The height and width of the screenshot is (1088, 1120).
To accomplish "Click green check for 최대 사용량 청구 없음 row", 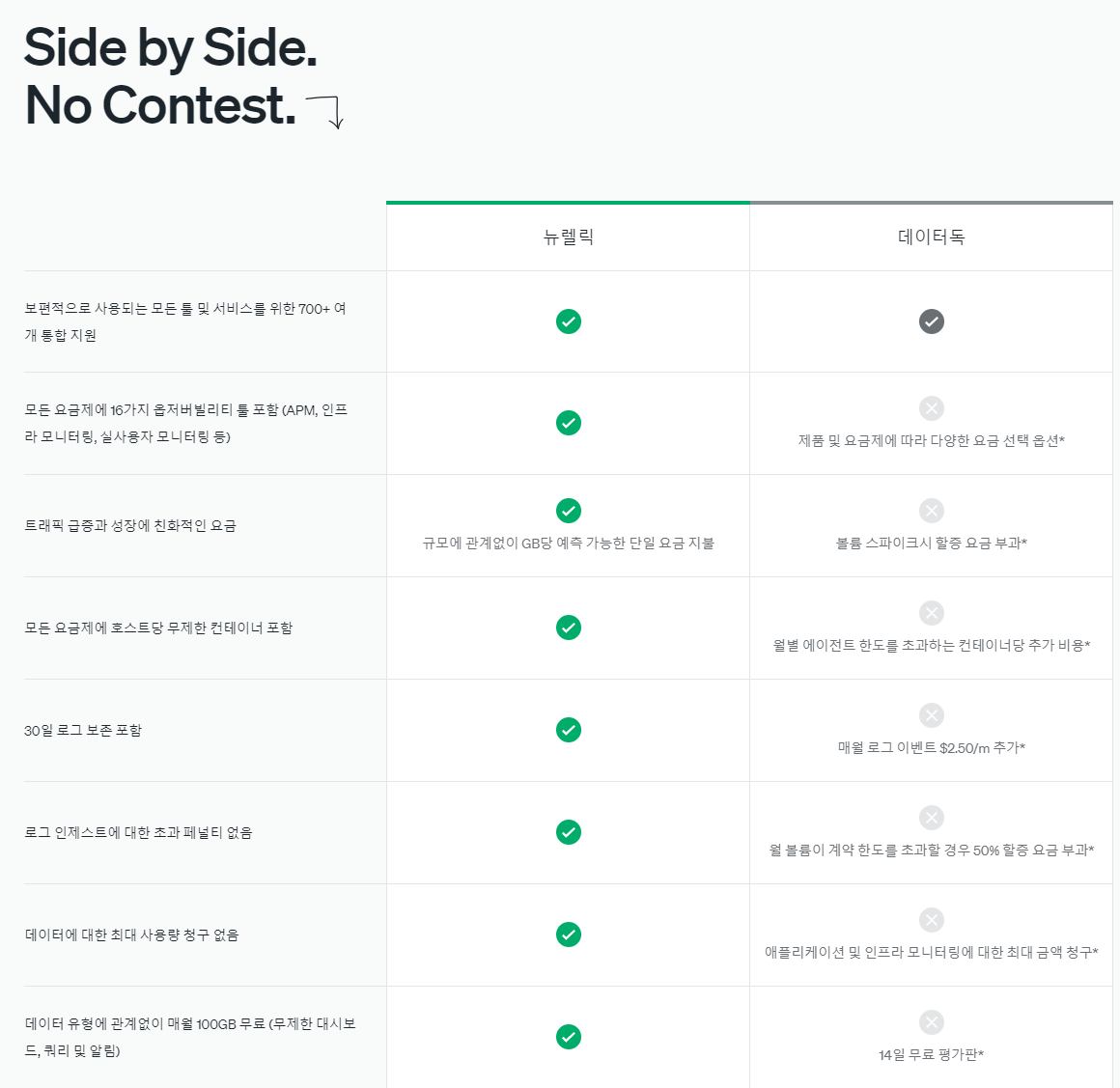I will pos(569,935).
